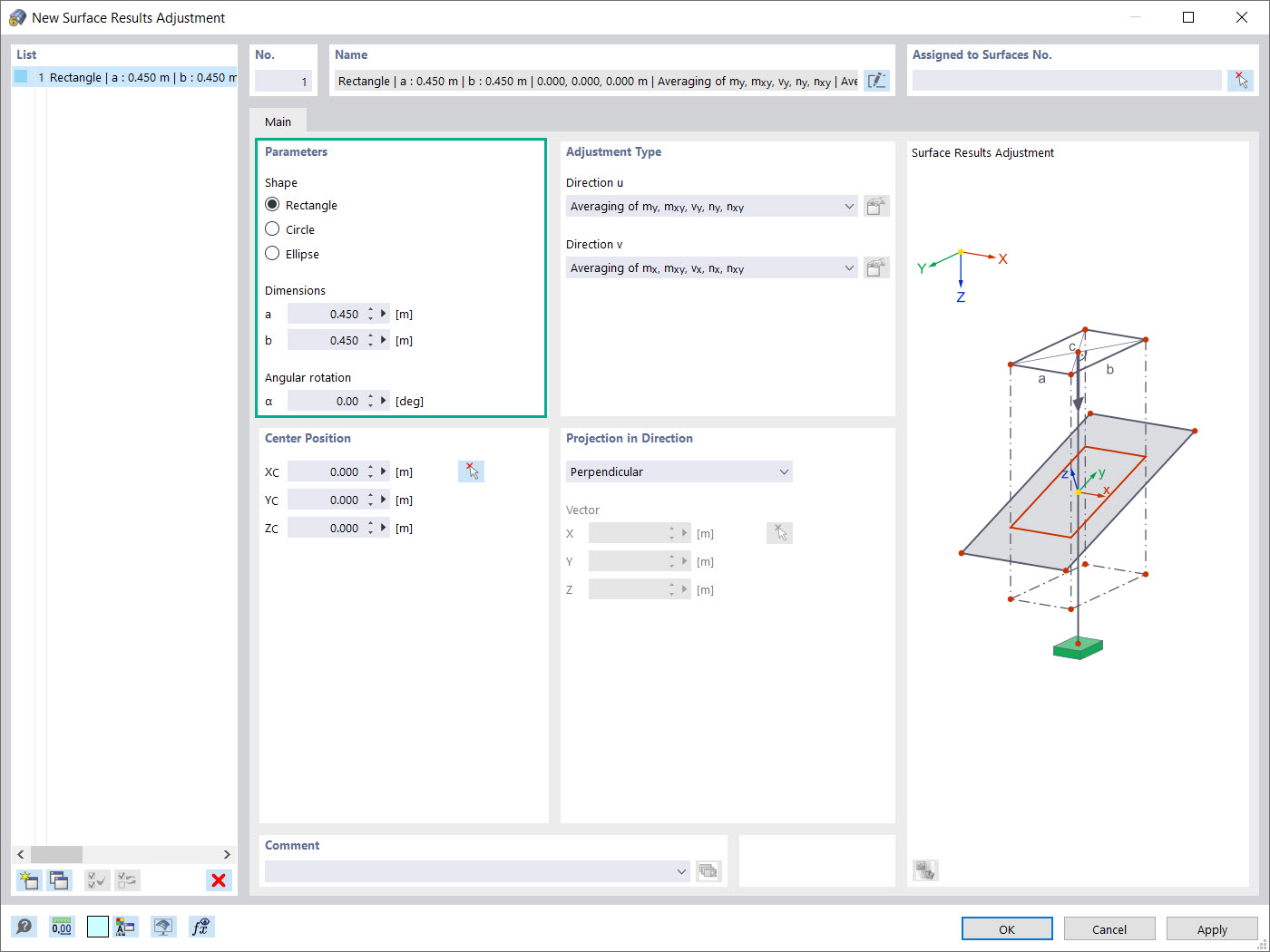Open the help search icon
The width and height of the screenshot is (1270, 952).
24,927
